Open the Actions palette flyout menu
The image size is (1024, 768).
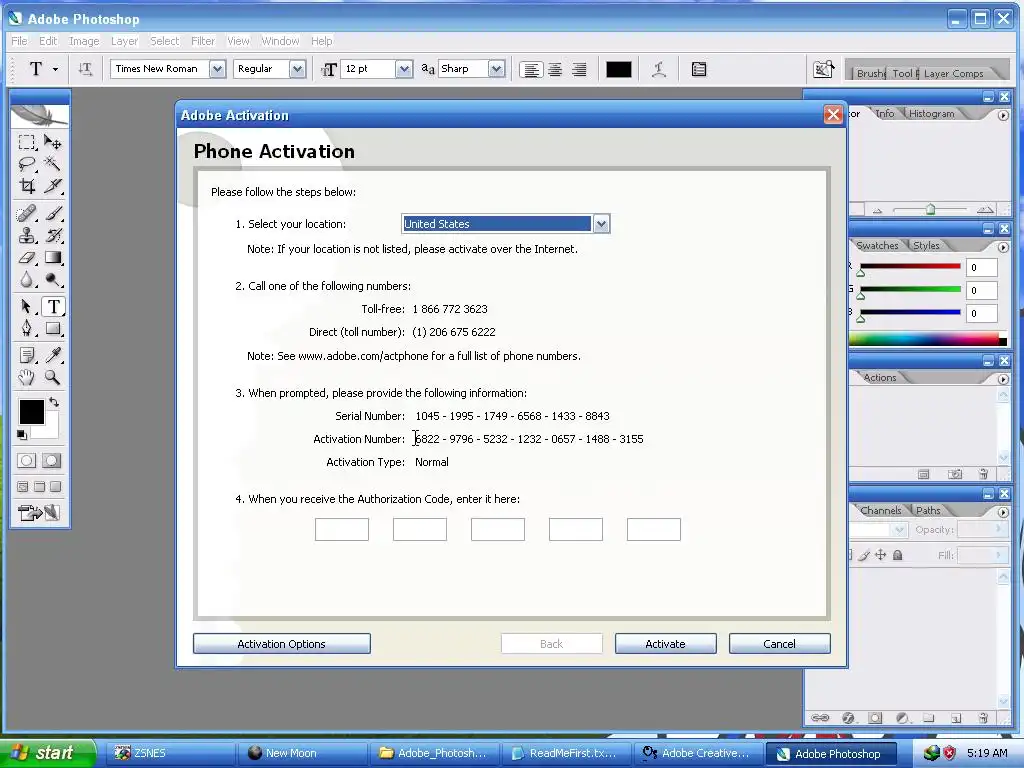click(x=1003, y=379)
